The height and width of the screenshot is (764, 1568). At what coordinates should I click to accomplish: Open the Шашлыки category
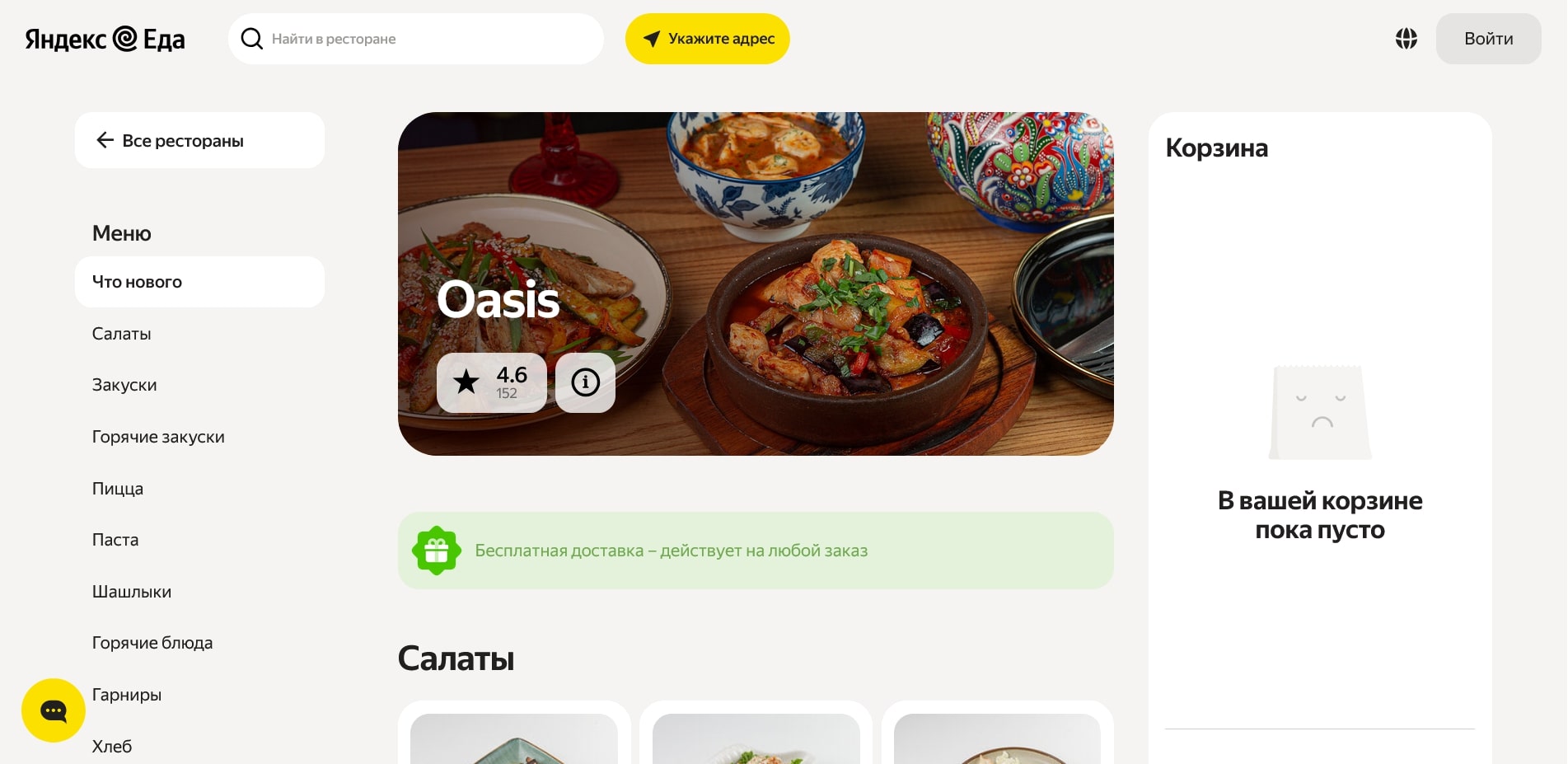[132, 592]
